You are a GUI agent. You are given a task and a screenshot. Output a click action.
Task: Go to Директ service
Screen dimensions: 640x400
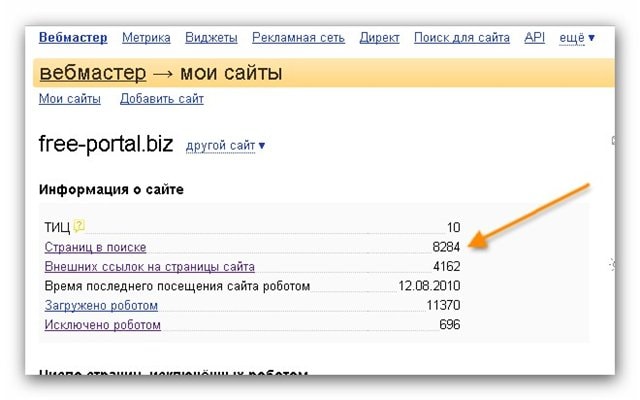click(x=379, y=38)
